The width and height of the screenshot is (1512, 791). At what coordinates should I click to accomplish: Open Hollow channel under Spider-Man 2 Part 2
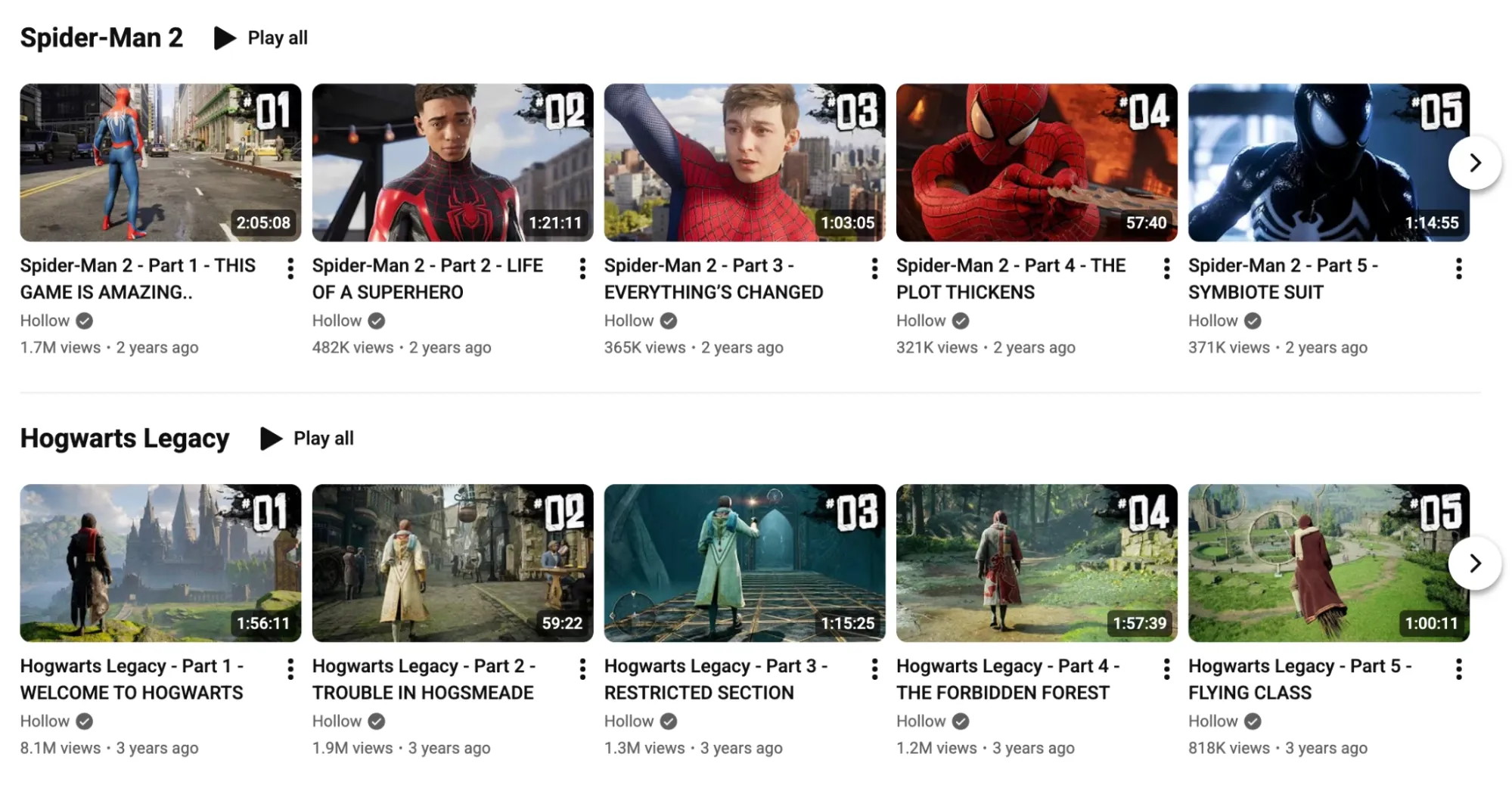coord(337,321)
